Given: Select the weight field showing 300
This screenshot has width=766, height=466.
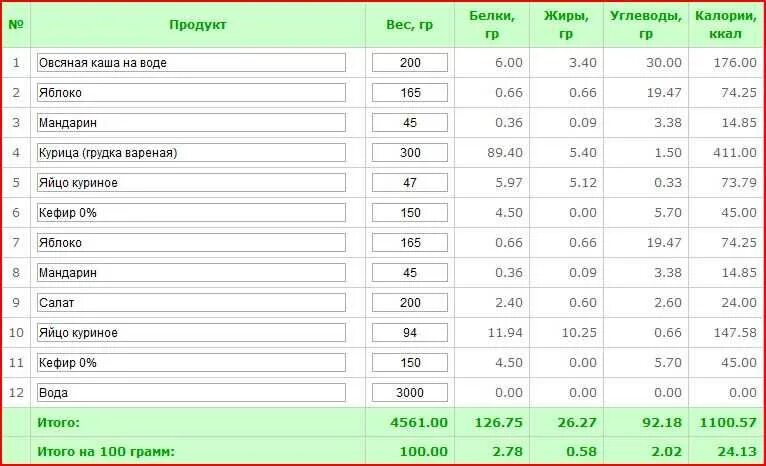Looking at the screenshot, I should point(410,153).
